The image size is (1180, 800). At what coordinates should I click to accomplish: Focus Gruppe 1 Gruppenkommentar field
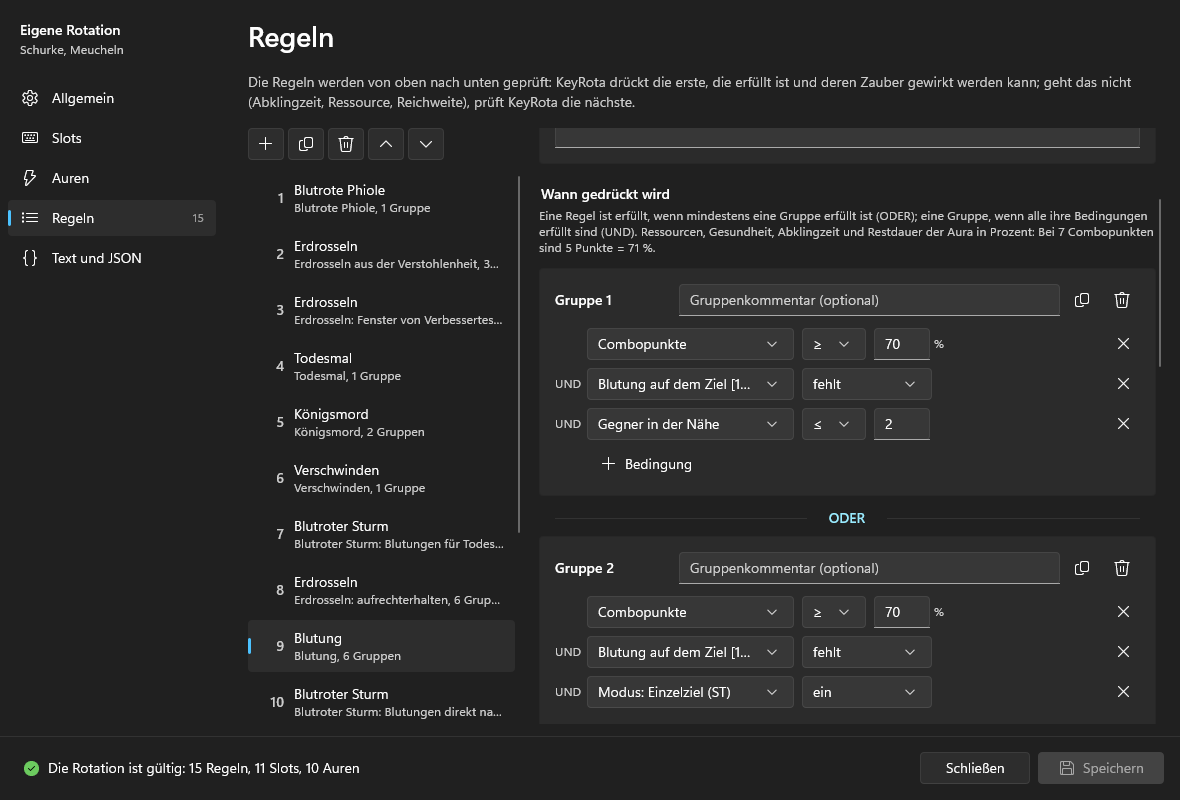869,300
